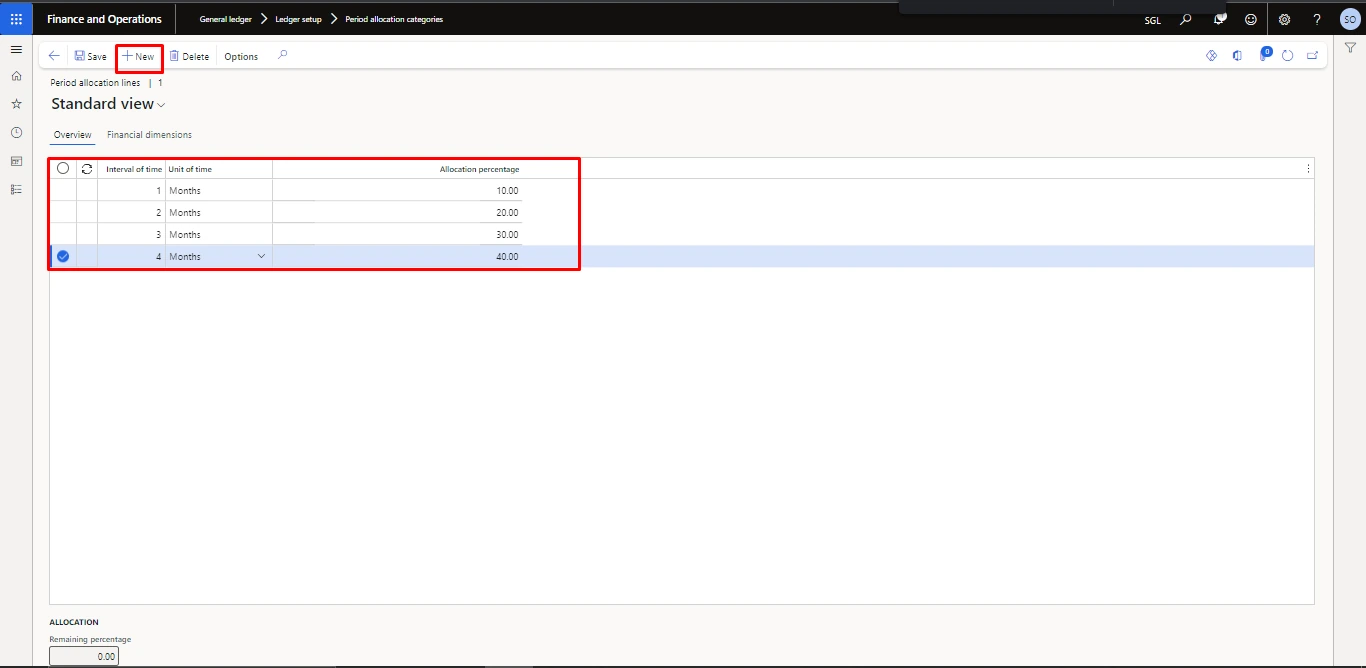The height and width of the screenshot is (668, 1366).
Task: Click the Save button
Action: pos(90,56)
